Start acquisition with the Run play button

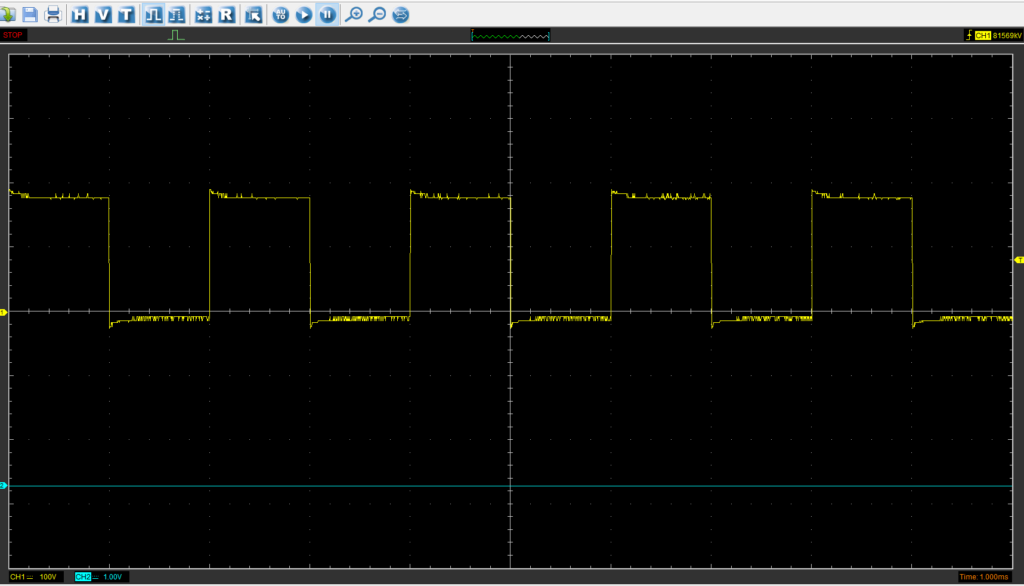[304, 14]
